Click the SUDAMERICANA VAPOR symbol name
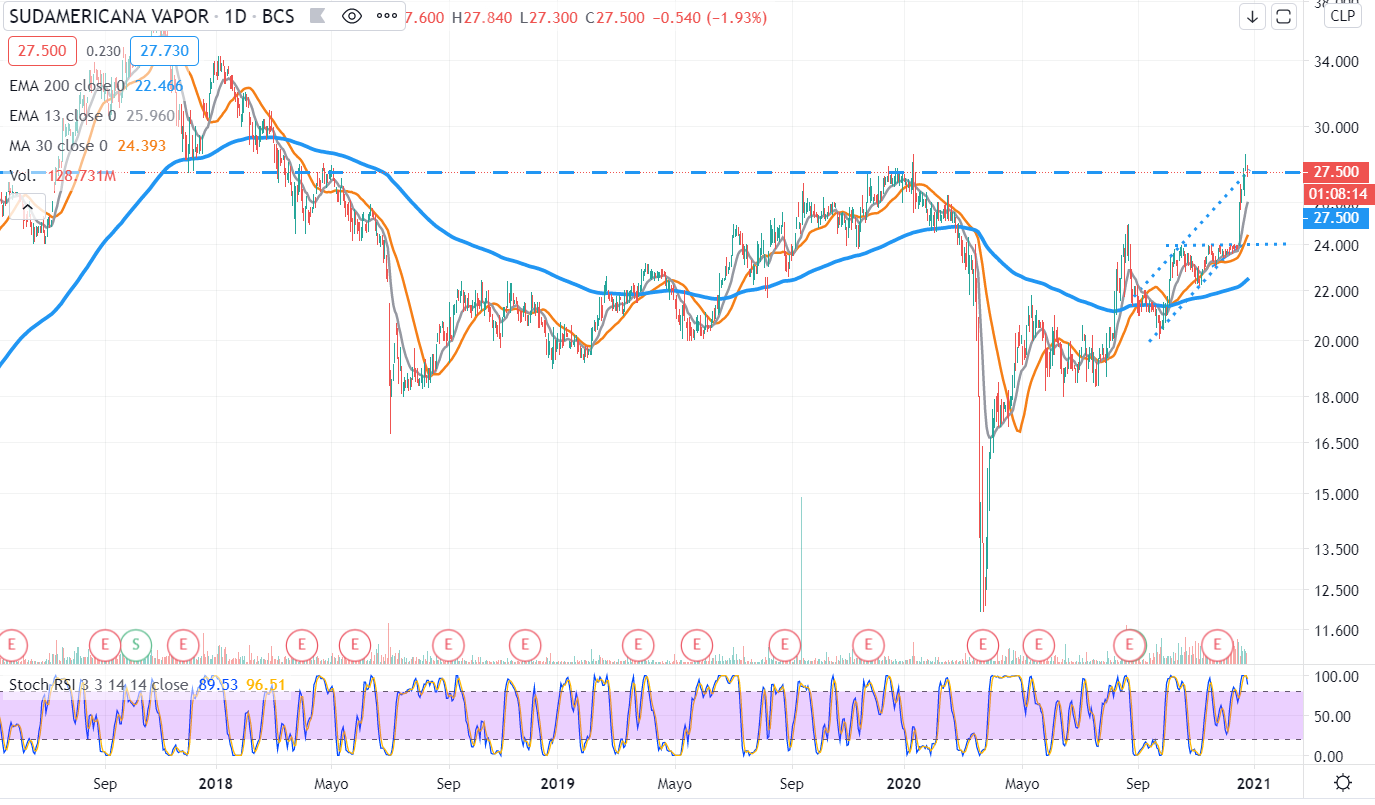The image size is (1375, 805). (109, 16)
